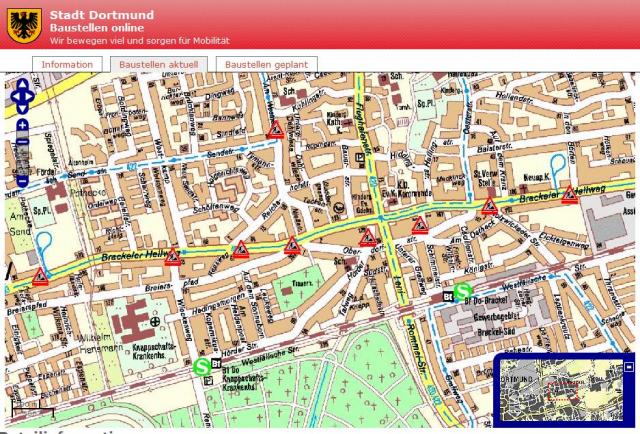Viewport: 640px width, 434px height.
Task: Click the 'Stadt Dortmund' header title
Action: coord(102,15)
